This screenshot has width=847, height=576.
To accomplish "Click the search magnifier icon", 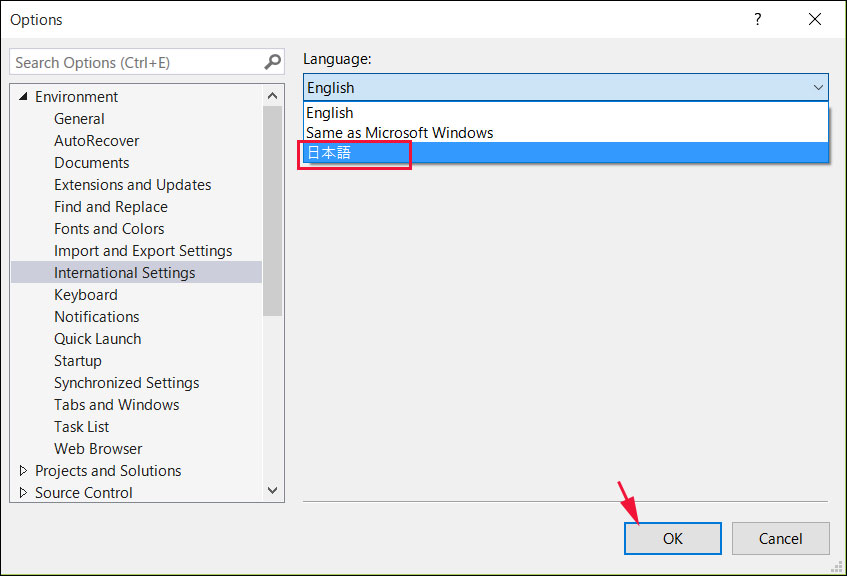I will (273, 62).
